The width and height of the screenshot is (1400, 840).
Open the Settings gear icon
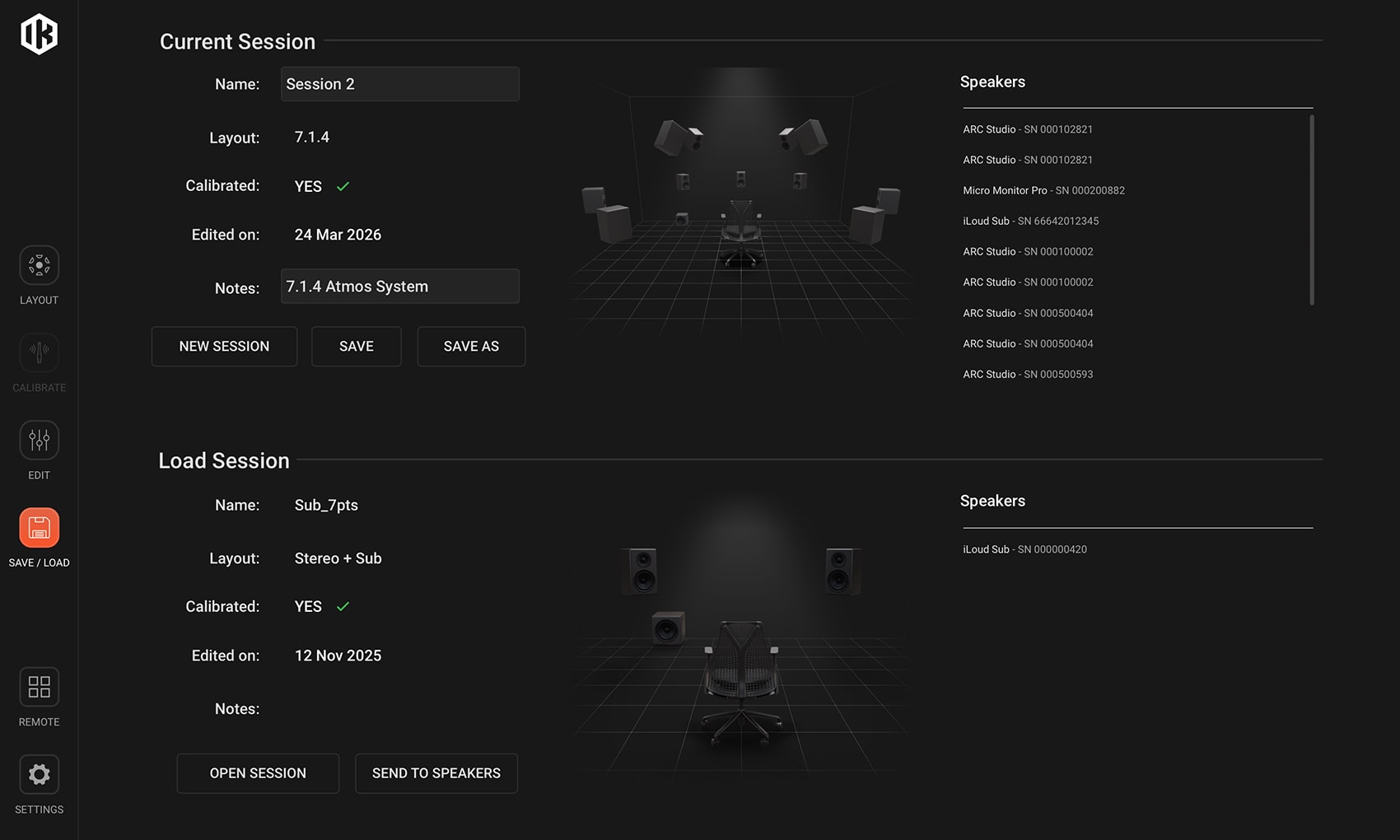(x=39, y=775)
